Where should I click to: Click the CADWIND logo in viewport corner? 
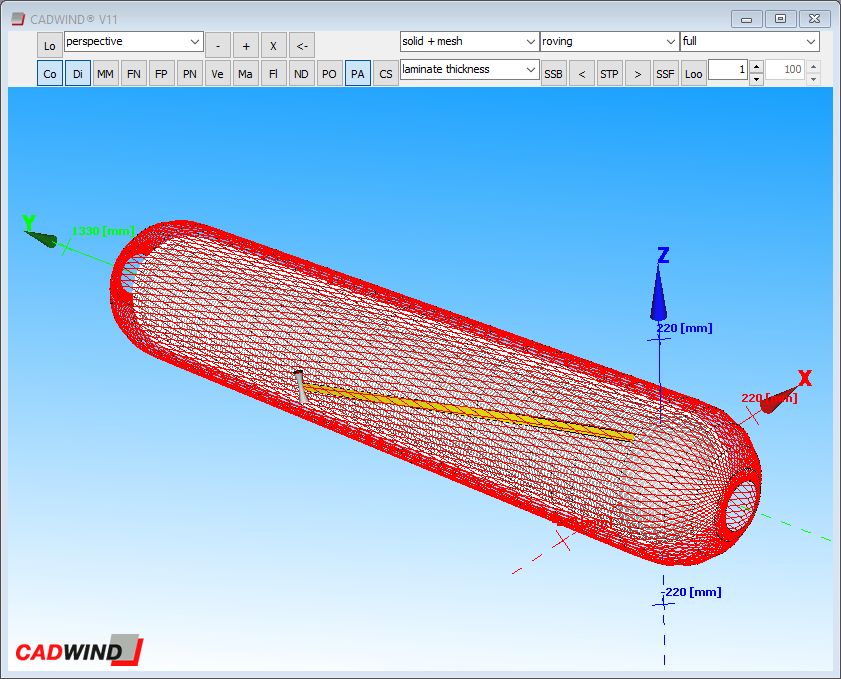pyautogui.click(x=79, y=651)
